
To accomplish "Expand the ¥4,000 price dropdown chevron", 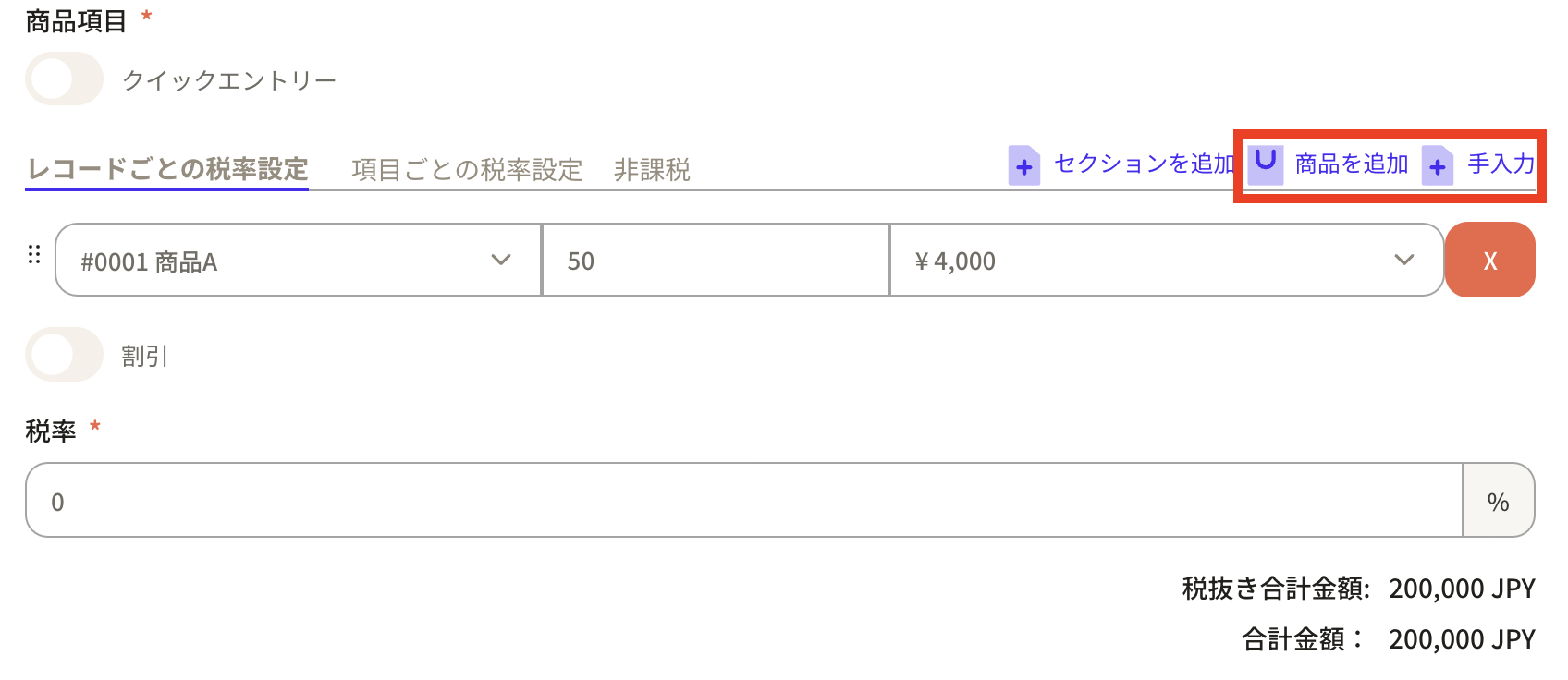I will [1403, 261].
